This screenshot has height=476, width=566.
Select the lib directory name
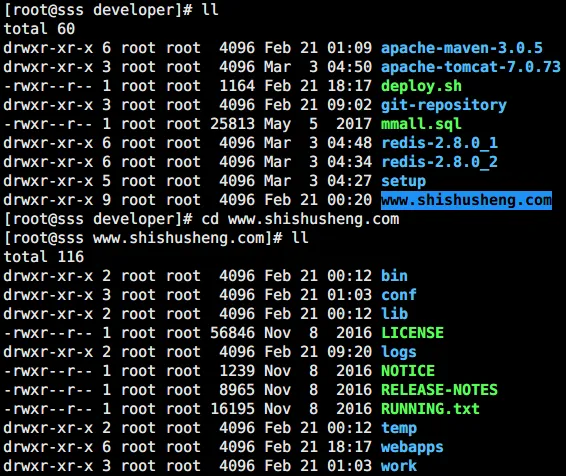click(395, 314)
